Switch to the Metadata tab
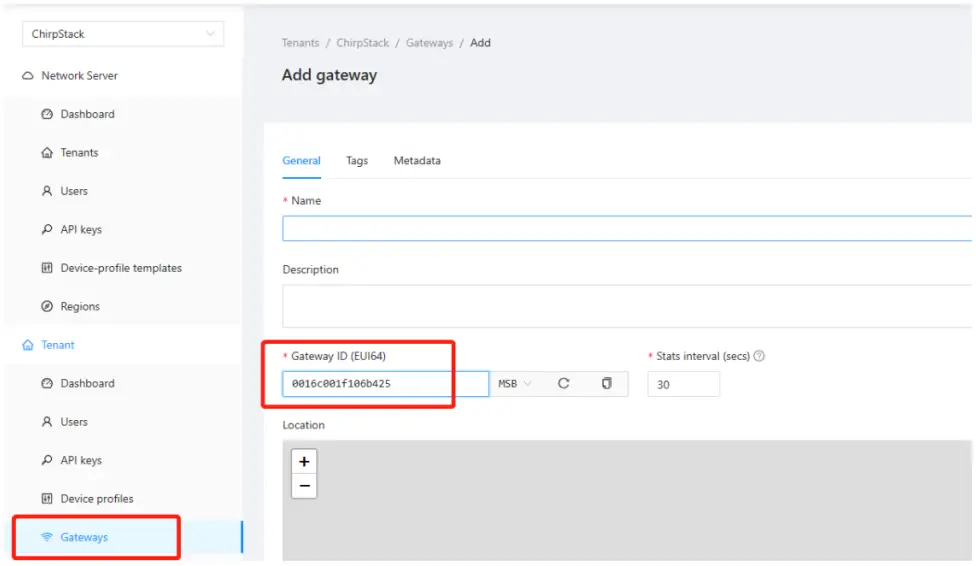The width and height of the screenshot is (976, 566). pyautogui.click(x=417, y=160)
